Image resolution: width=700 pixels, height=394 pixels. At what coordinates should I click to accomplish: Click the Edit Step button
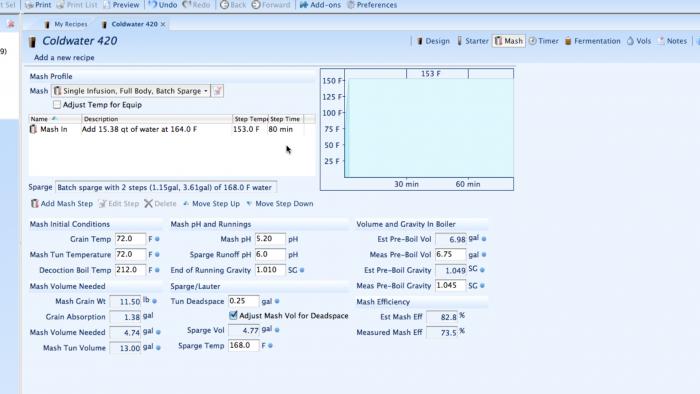[x=119, y=204]
